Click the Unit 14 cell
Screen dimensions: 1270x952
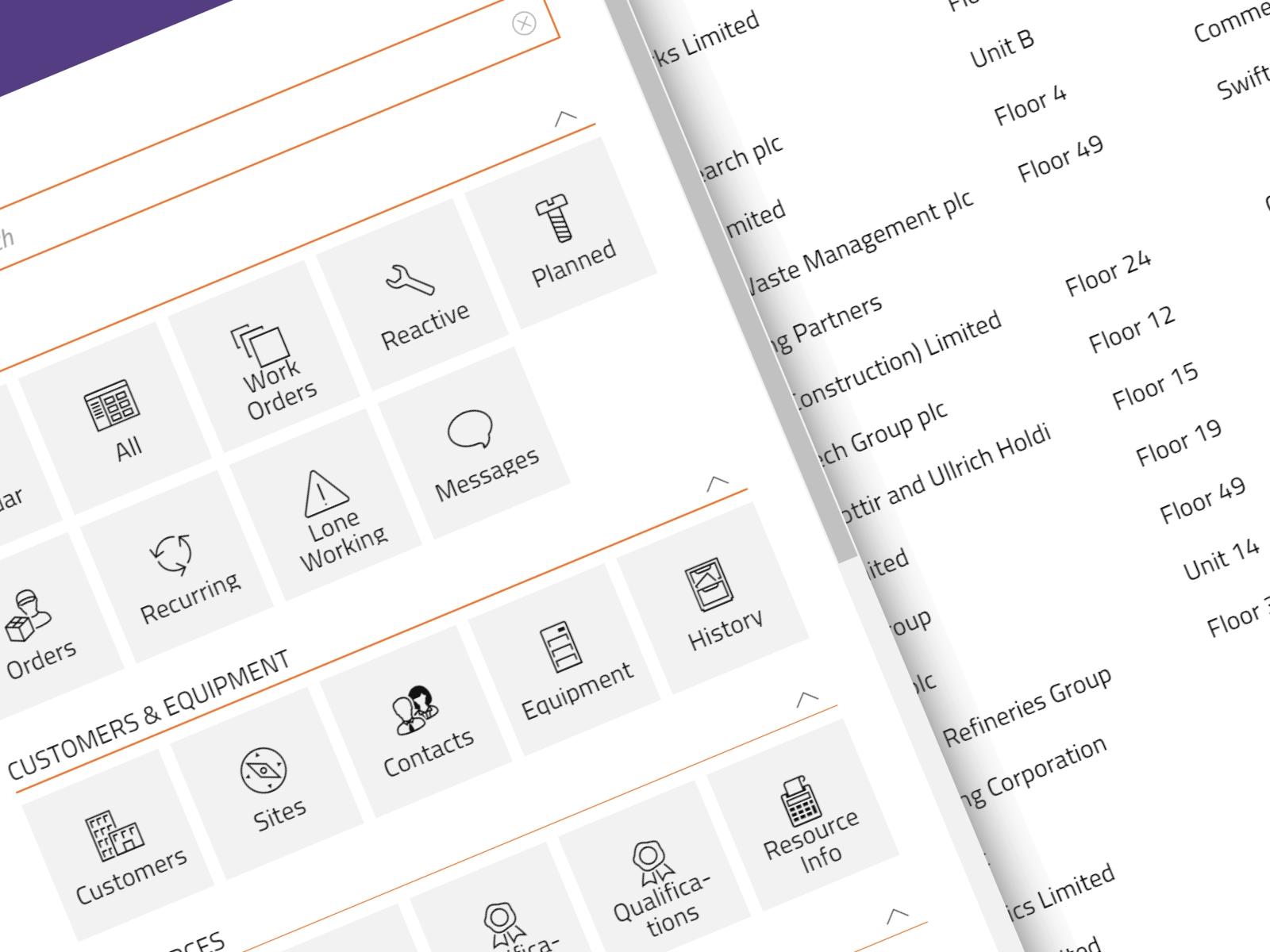[x=1222, y=559]
